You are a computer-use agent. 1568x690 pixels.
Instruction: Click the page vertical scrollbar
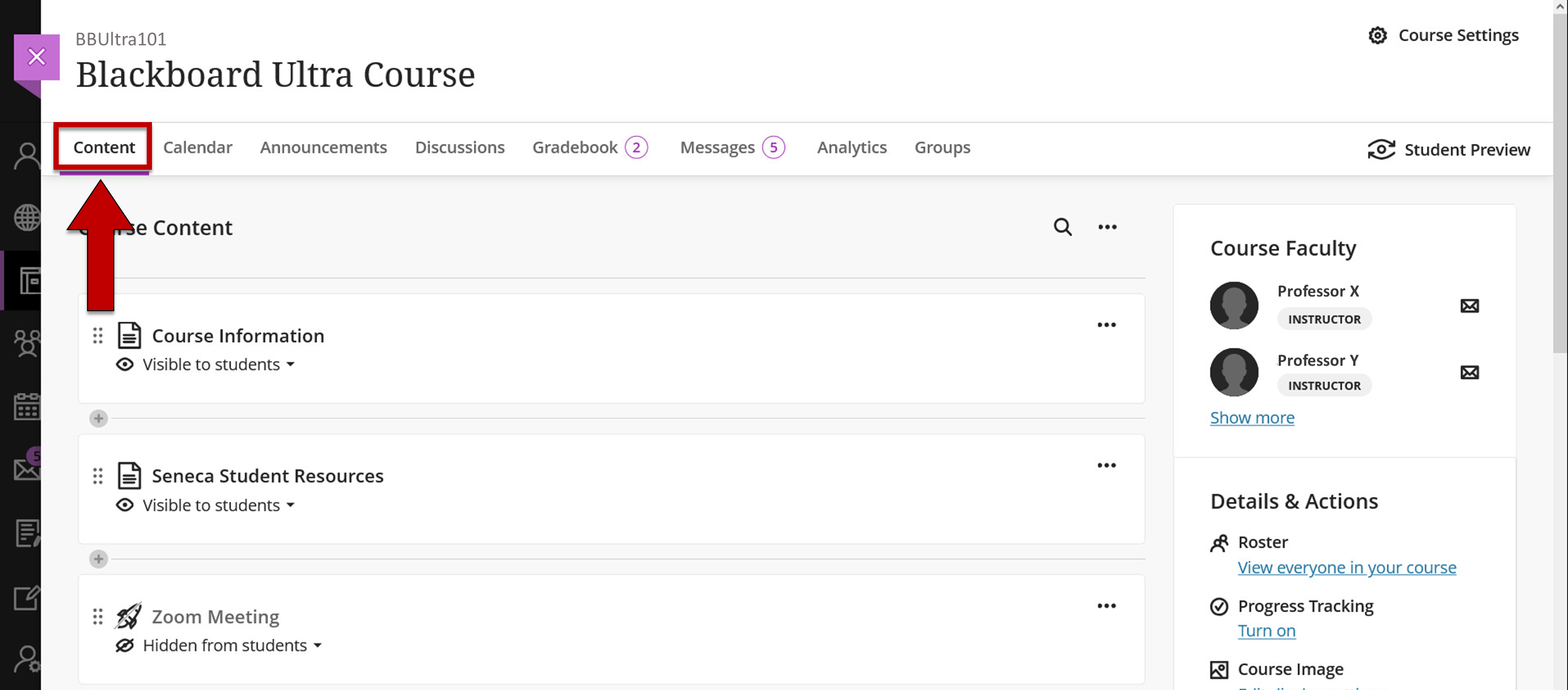point(1560,182)
